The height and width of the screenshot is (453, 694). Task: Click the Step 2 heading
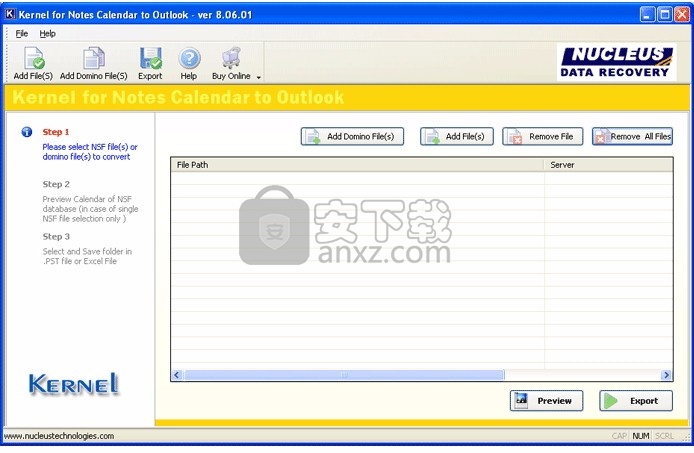pos(56,184)
